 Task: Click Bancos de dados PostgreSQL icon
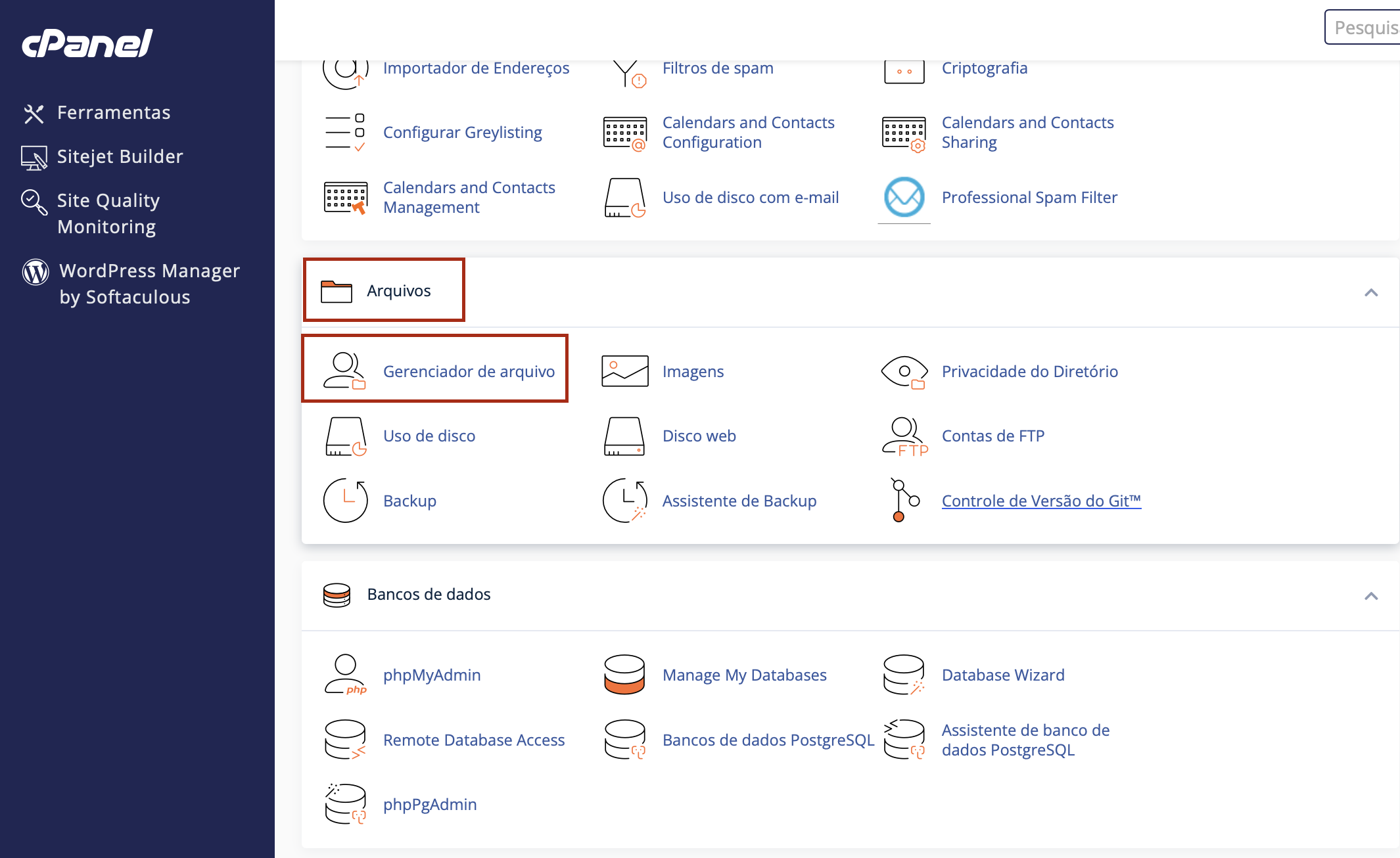tap(624, 740)
